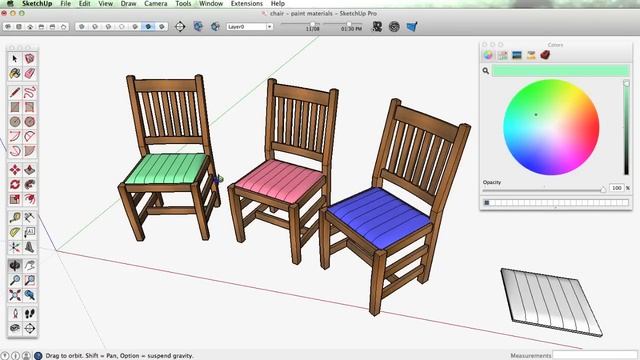Select the Rectangle tool

coord(15,107)
